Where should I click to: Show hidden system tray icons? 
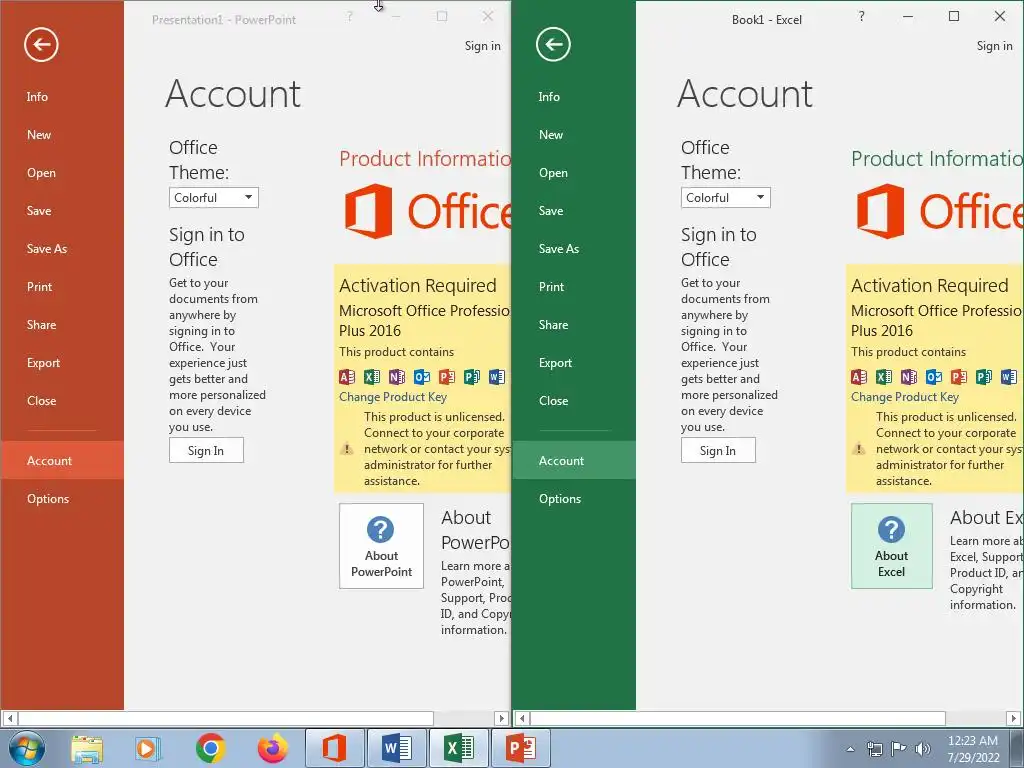[850, 749]
